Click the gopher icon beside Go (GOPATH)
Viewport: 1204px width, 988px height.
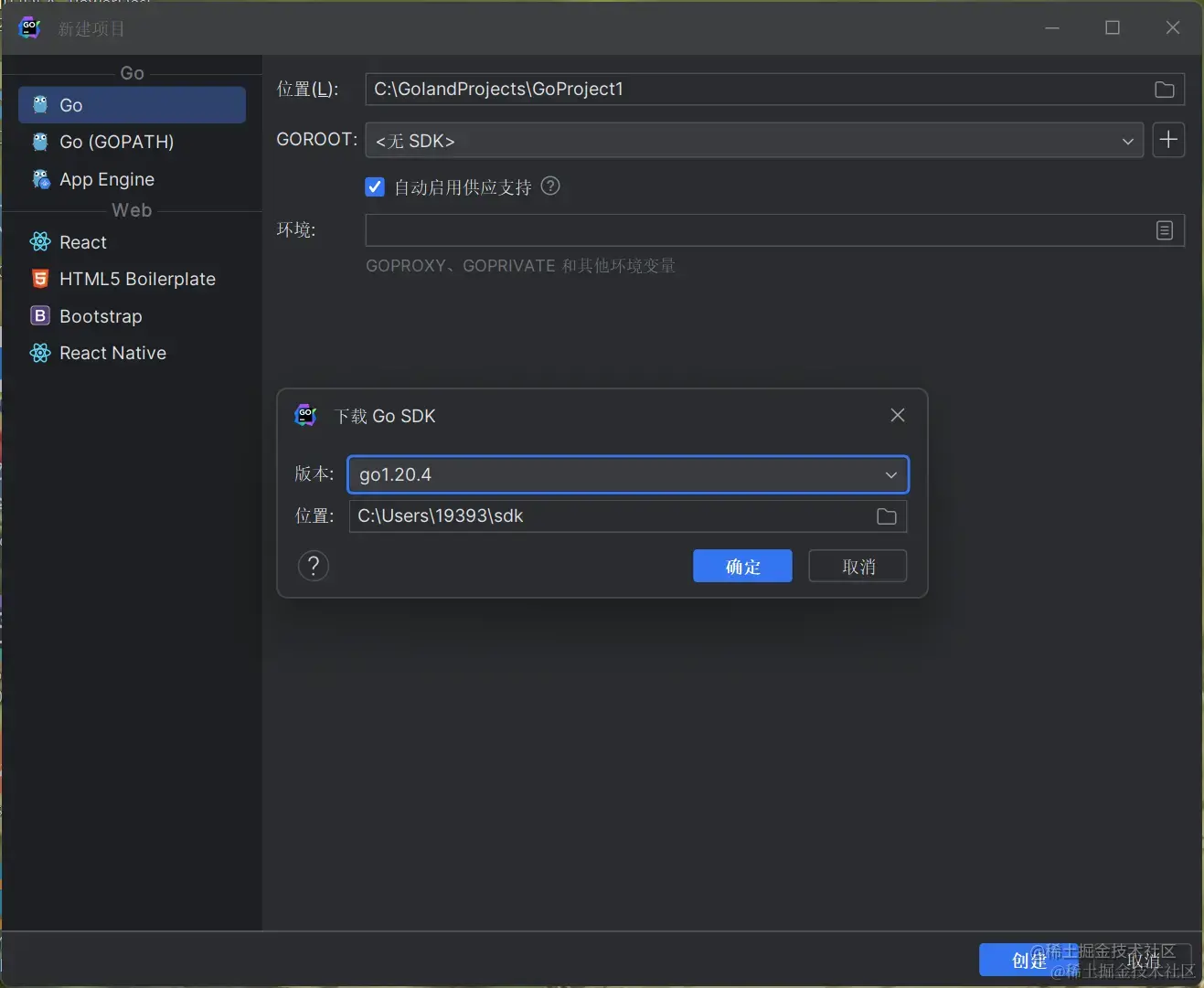click(x=40, y=142)
